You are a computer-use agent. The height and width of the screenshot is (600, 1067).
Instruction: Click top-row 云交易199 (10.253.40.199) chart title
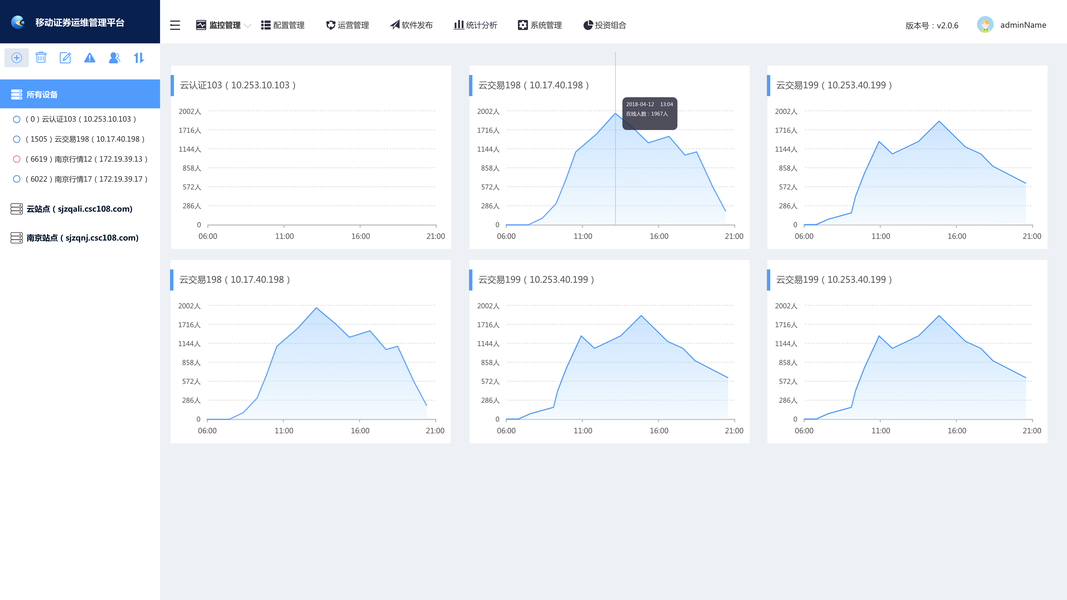(834, 85)
